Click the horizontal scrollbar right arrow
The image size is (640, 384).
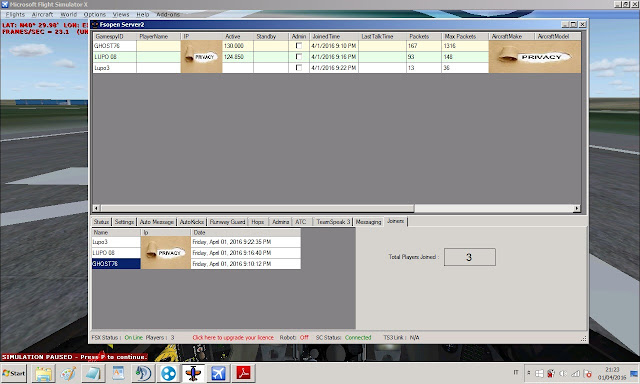[577, 209]
